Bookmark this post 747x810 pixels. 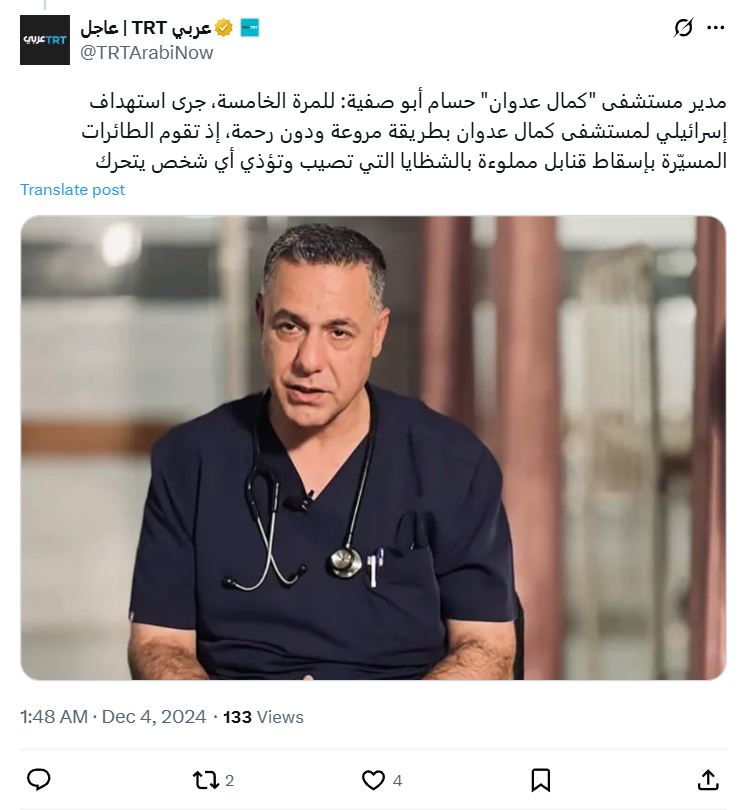tap(540, 780)
